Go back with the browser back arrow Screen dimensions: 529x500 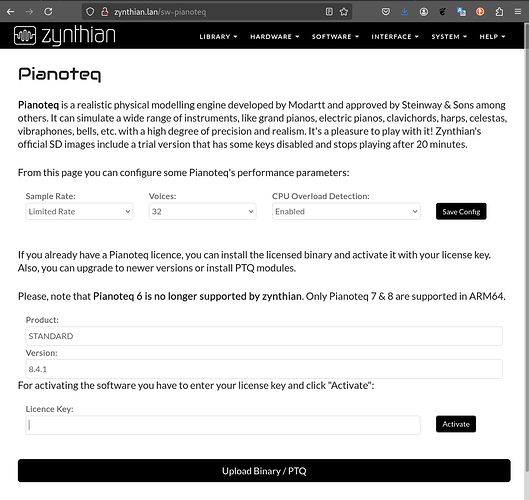[10, 12]
